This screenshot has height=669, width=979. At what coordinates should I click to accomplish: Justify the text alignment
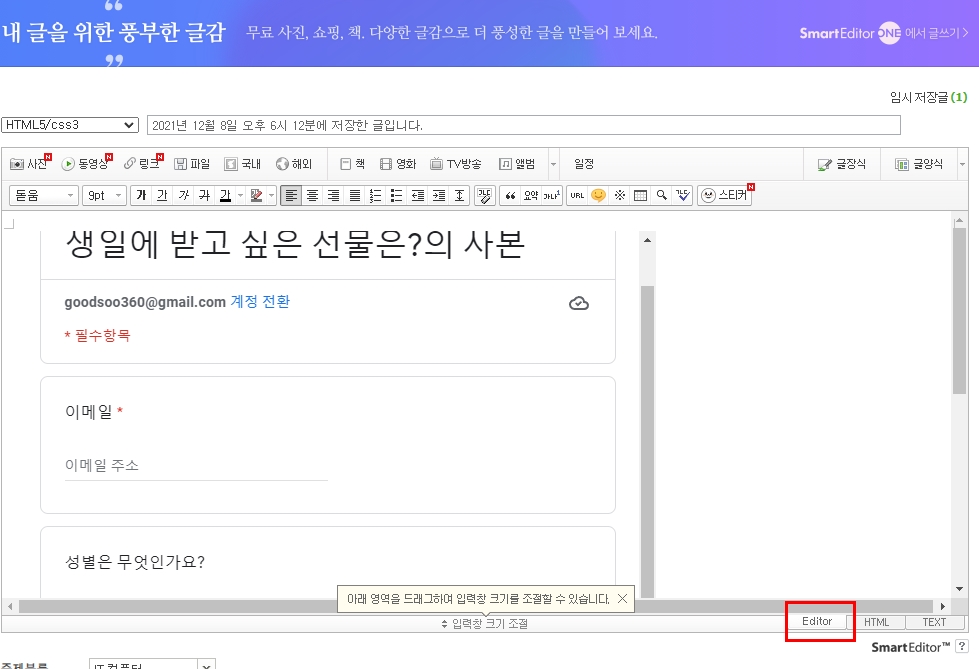[x=355, y=196]
